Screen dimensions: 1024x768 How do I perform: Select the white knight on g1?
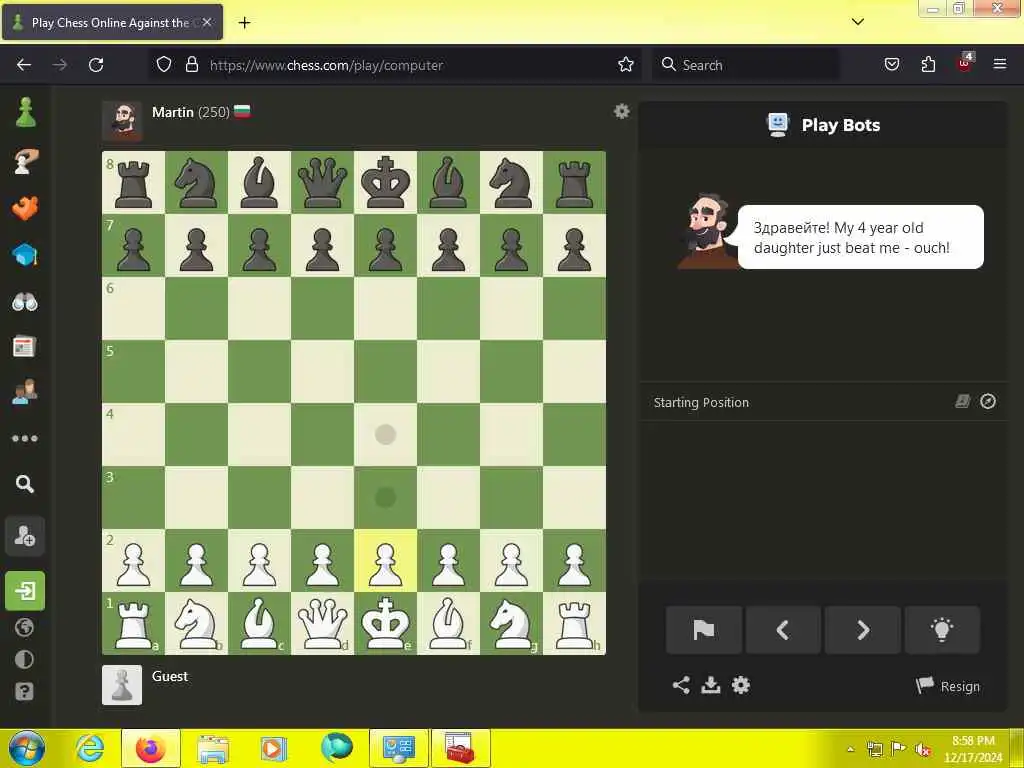[511, 624]
